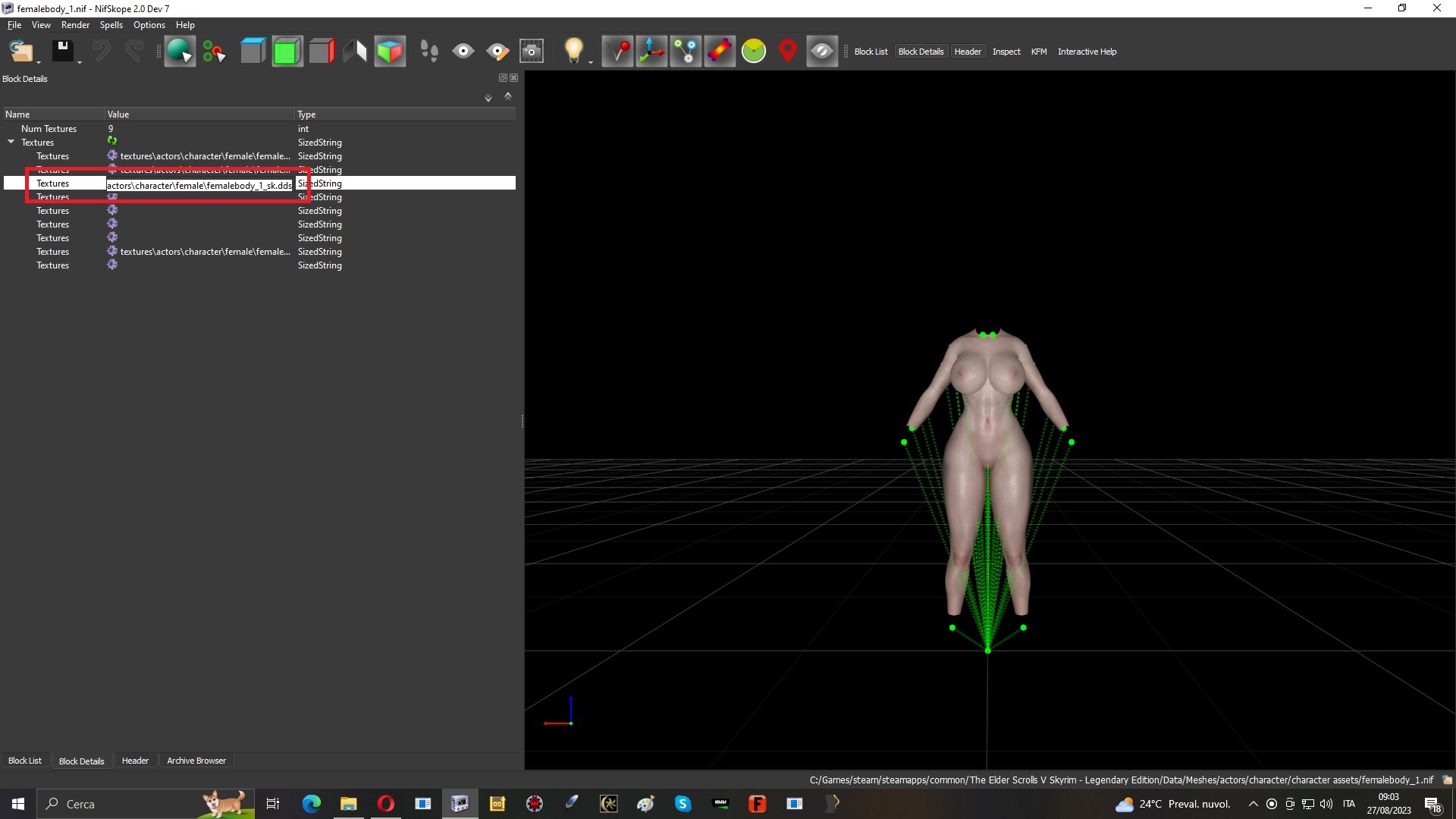This screenshot has height=819, width=1456.
Task: Click the Inspect toolbar button
Action: (x=1006, y=52)
